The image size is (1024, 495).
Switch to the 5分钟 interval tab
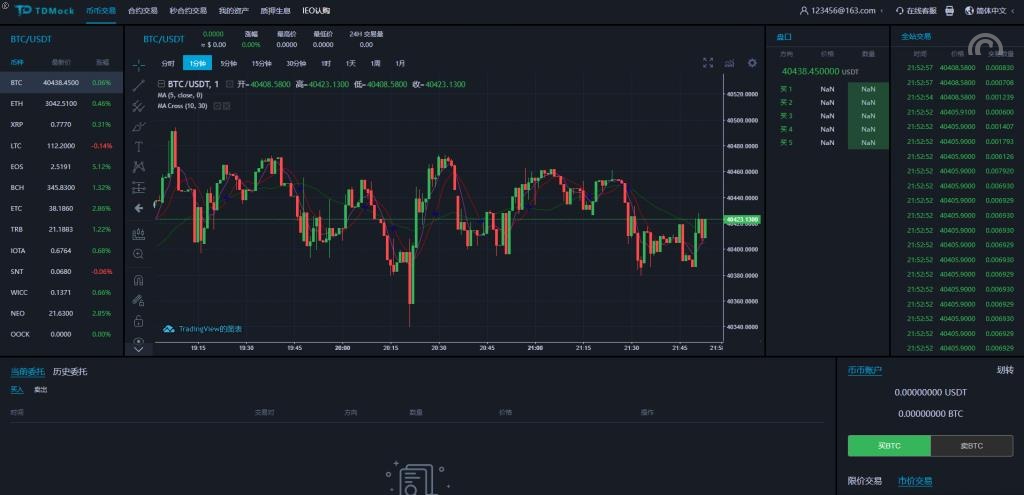(229, 63)
